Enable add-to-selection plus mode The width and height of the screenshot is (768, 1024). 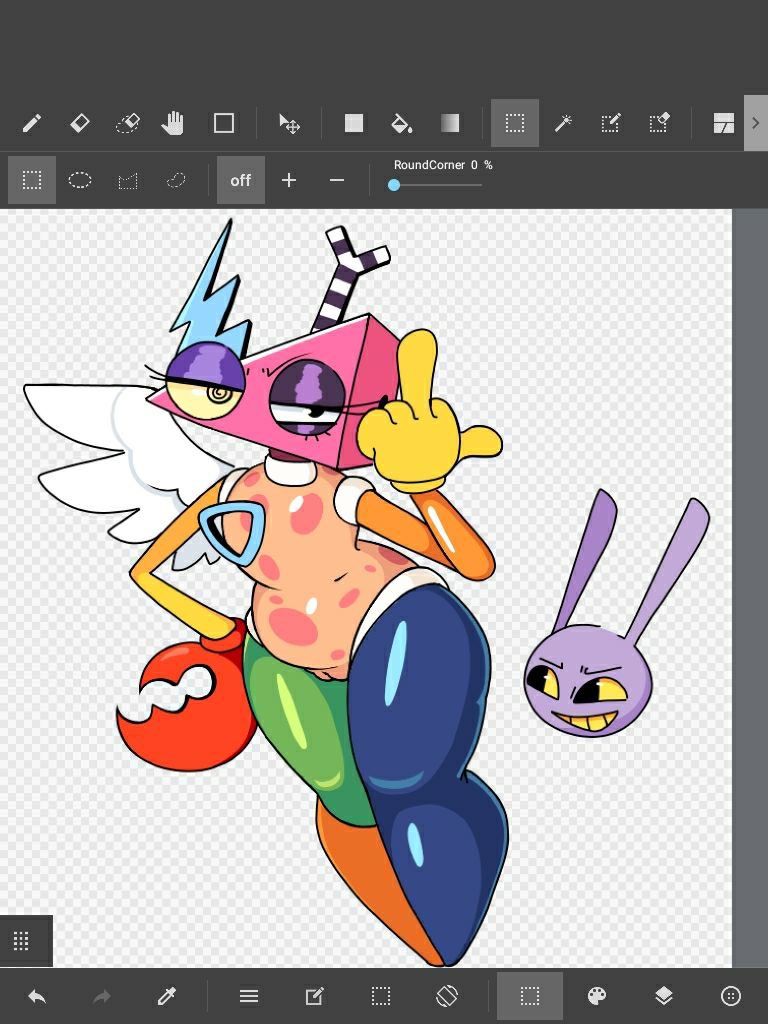click(289, 180)
